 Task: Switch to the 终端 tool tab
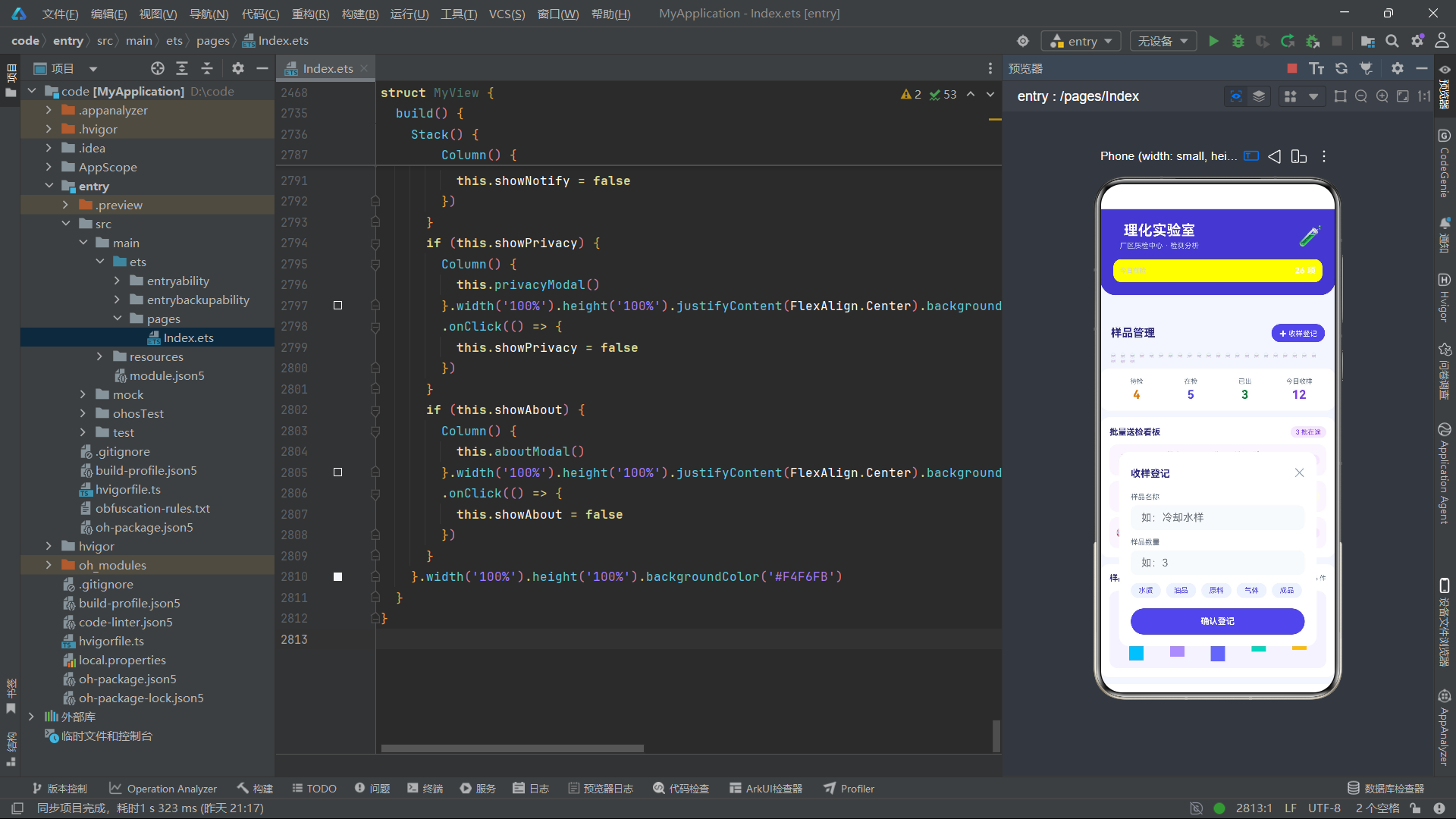(425, 789)
